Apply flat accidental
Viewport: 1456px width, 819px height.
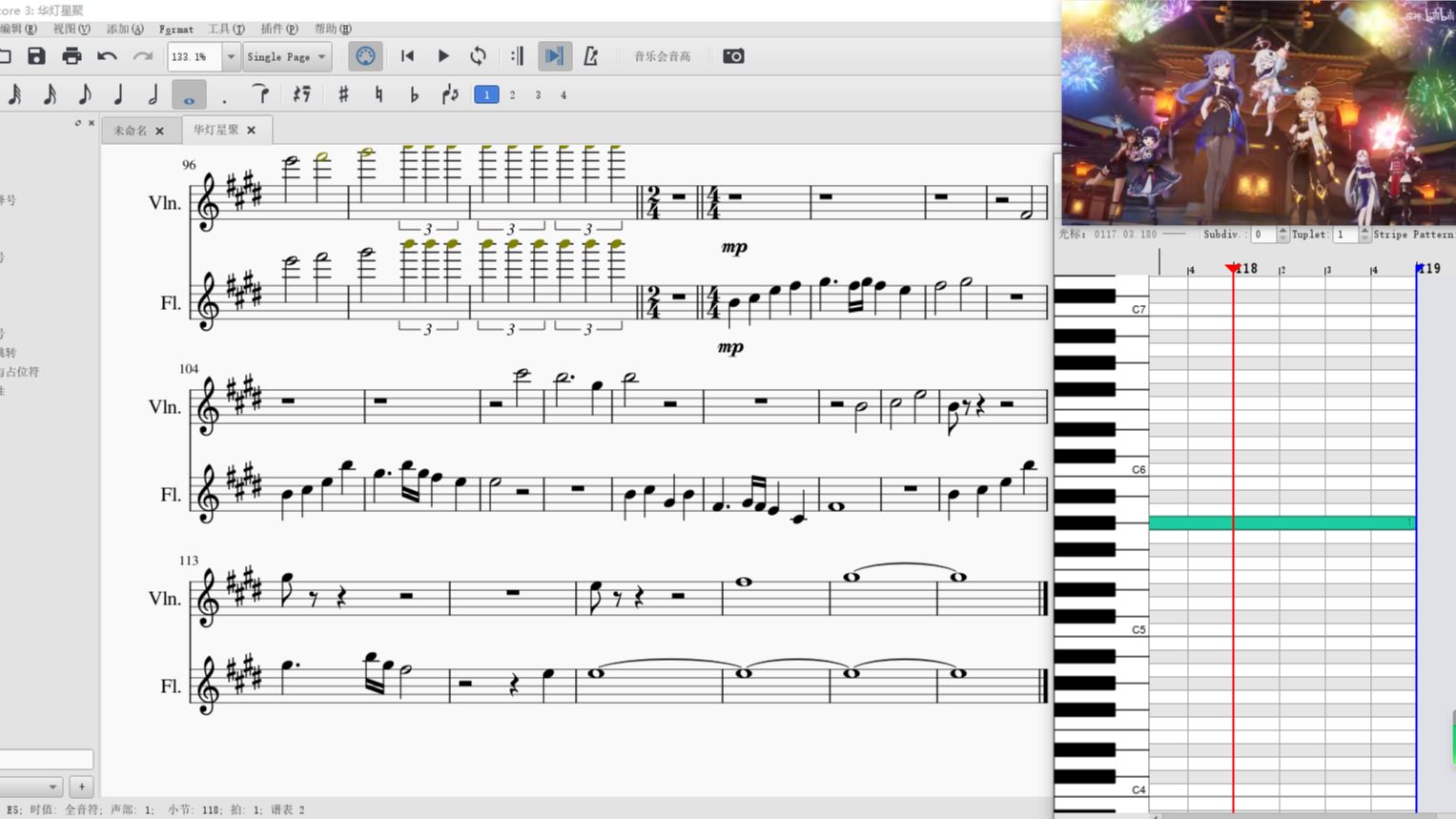(414, 94)
